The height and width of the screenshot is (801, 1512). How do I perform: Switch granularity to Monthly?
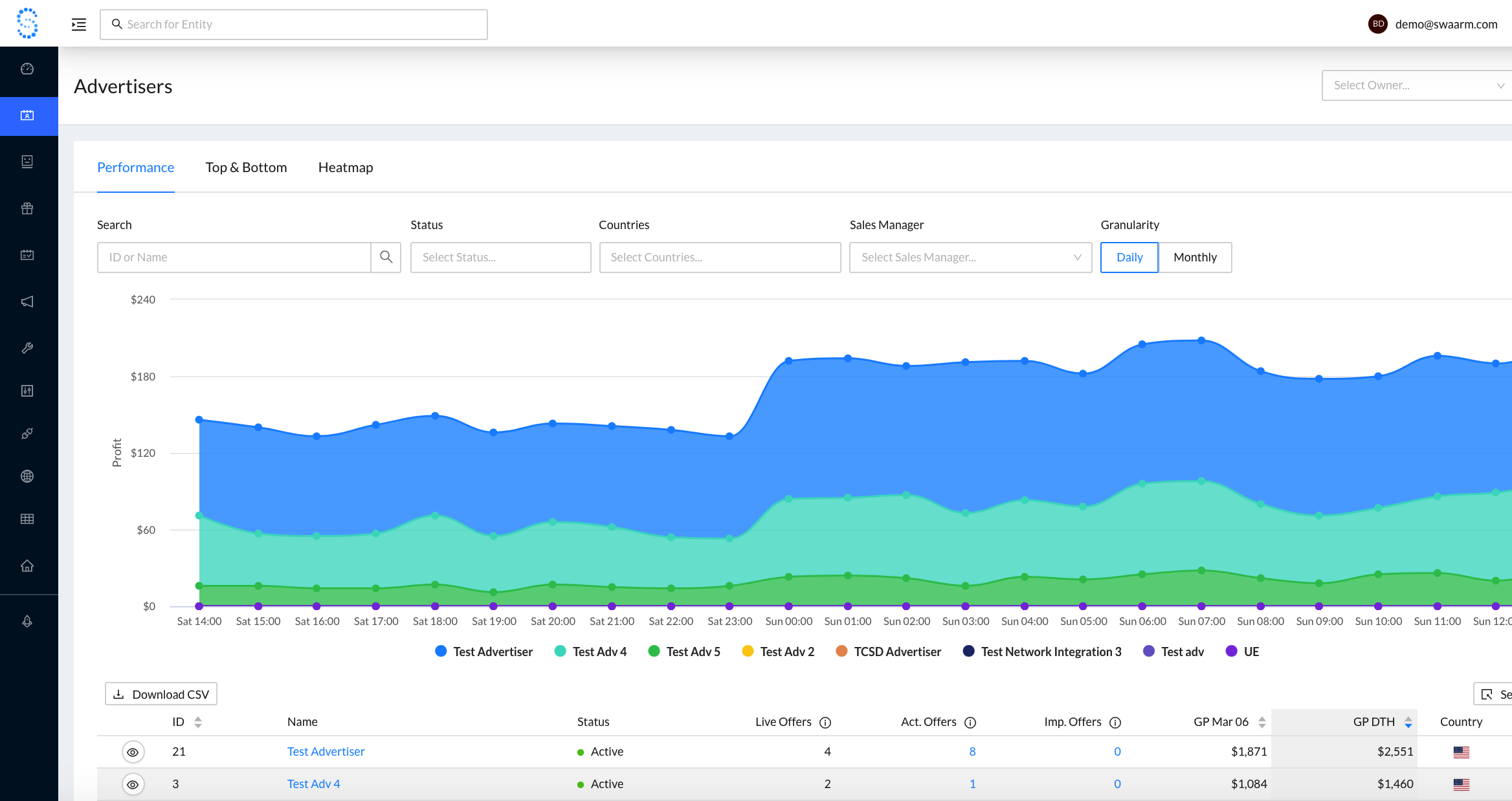click(x=1195, y=257)
